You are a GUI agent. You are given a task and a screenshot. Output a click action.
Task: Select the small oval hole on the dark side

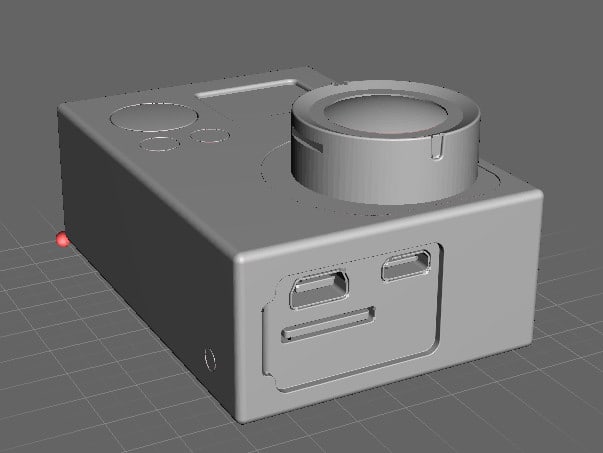[210, 359]
